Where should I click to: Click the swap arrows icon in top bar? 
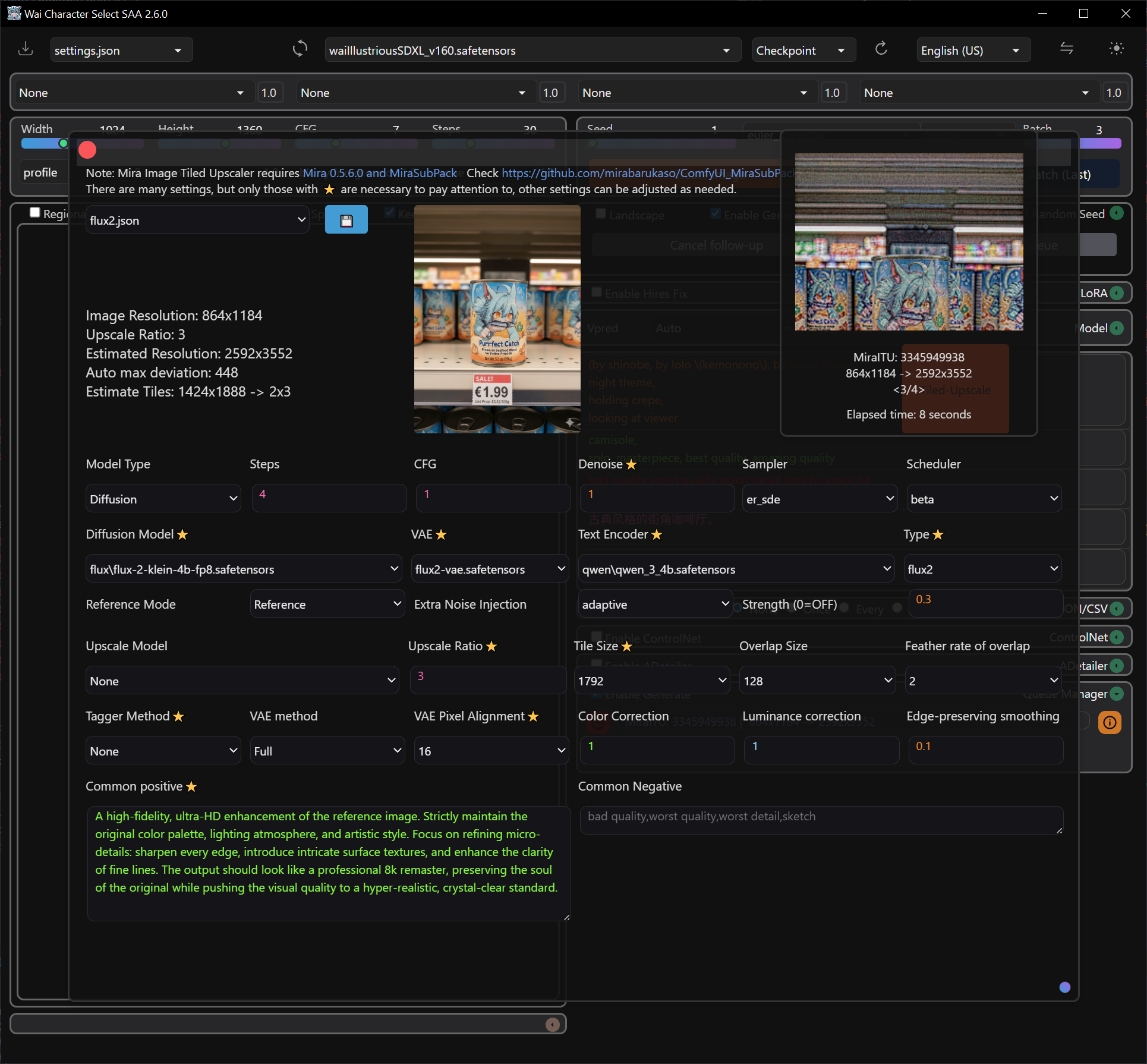pos(1067,49)
